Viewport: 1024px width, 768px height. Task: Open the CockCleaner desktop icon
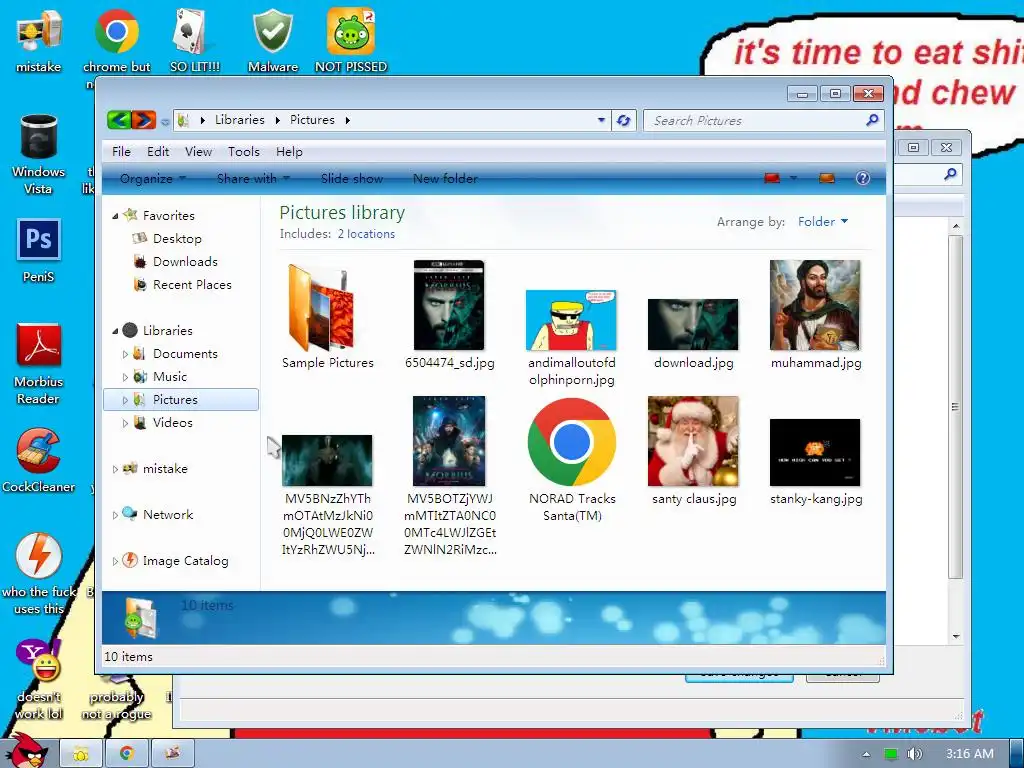39,460
